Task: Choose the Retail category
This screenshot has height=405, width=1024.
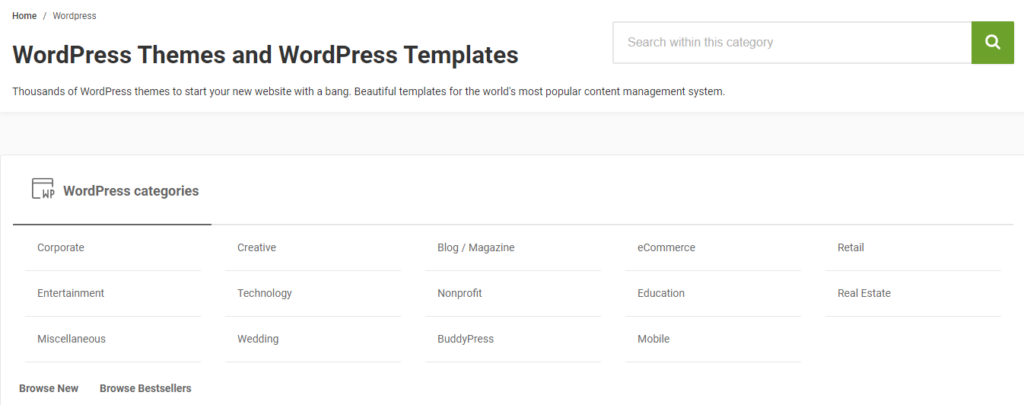Action: pyautogui.click(x=851, y=248)
